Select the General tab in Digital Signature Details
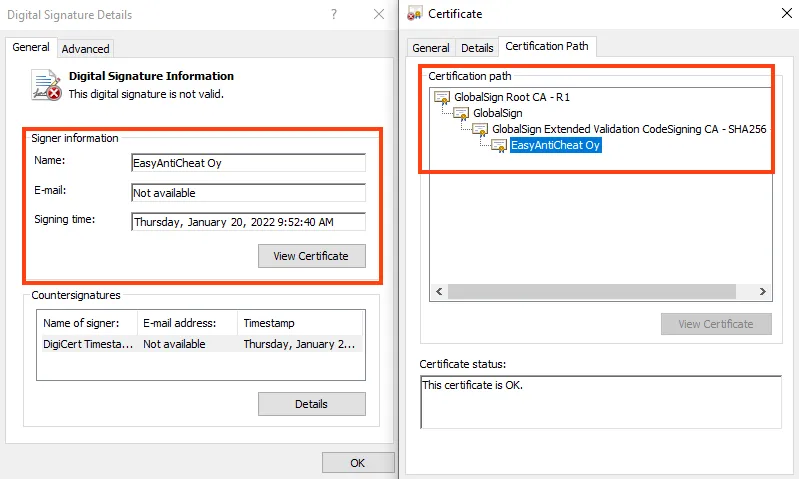This screenshot has height=479, width=799. (31, 47)
